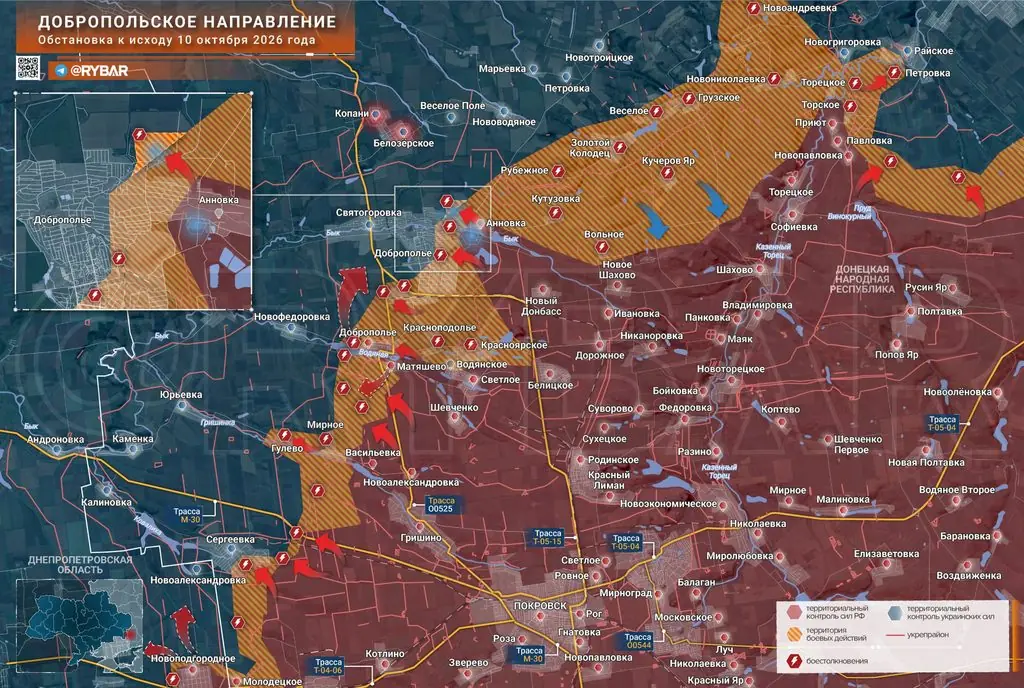Image resolution: width=1024 pixels, height=688 pixels.
Task: Click the clash icon near Золотой Колодец
Action: click(x=619, y=148)
